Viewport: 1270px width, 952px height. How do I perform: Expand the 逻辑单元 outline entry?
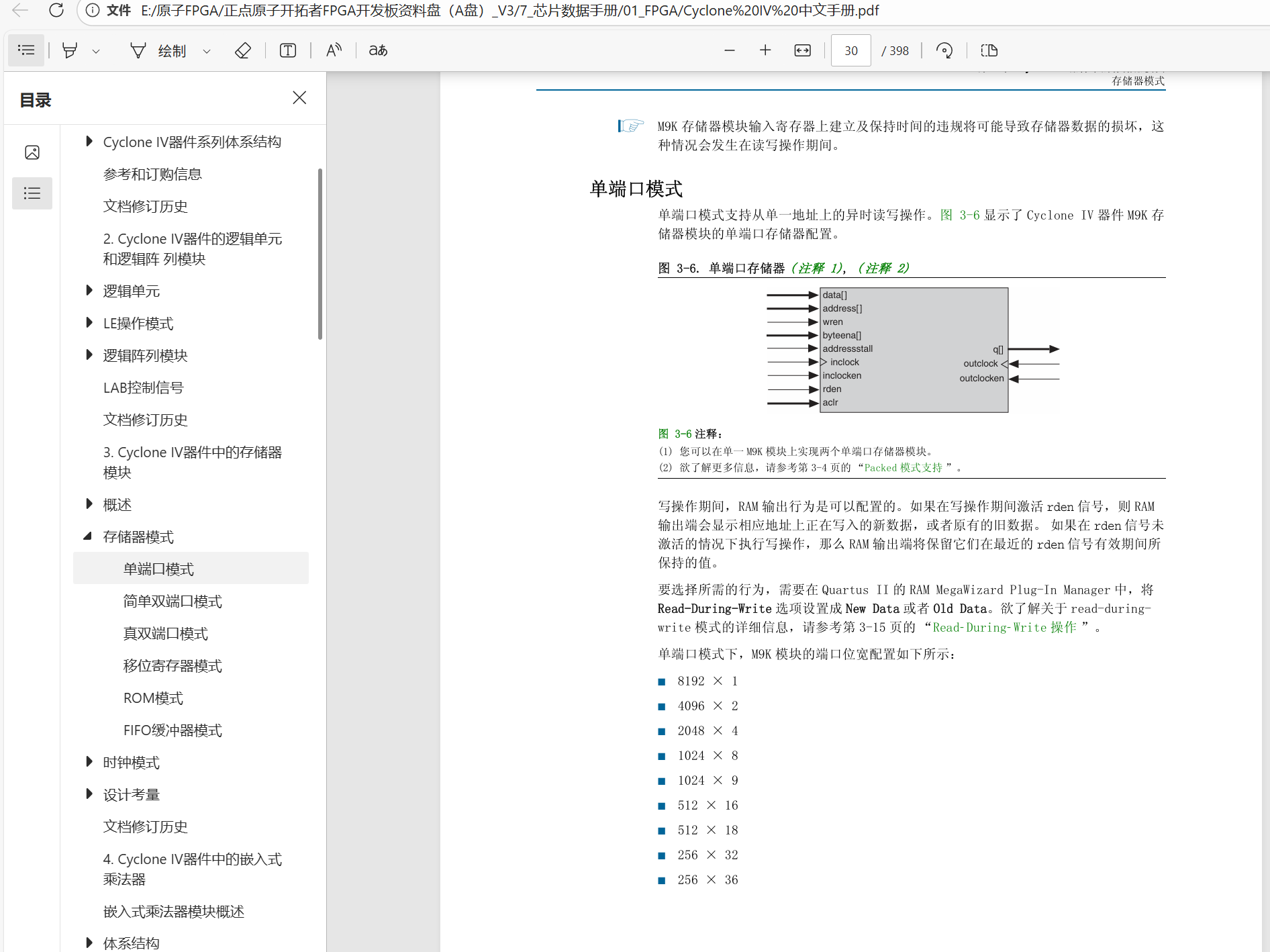(x=89, y=290)
